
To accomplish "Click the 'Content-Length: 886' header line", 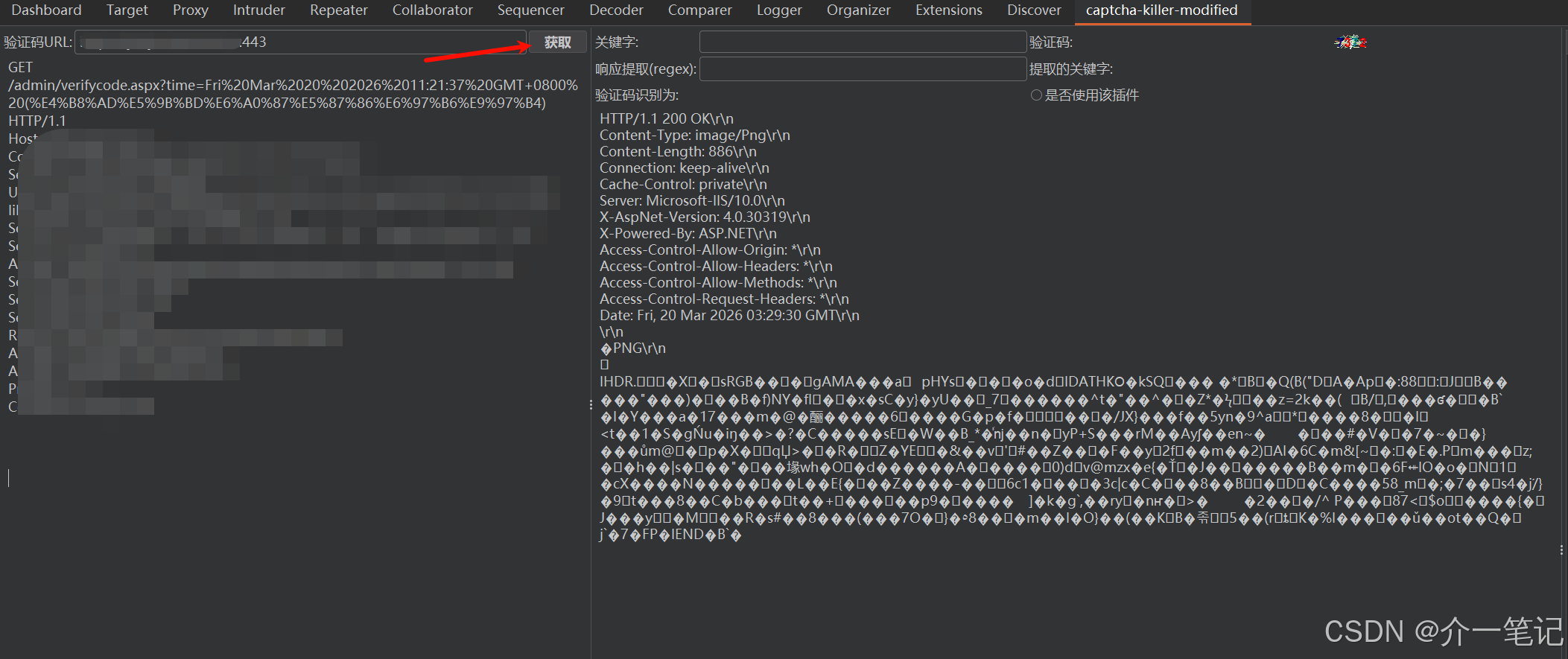I will 678,152.
